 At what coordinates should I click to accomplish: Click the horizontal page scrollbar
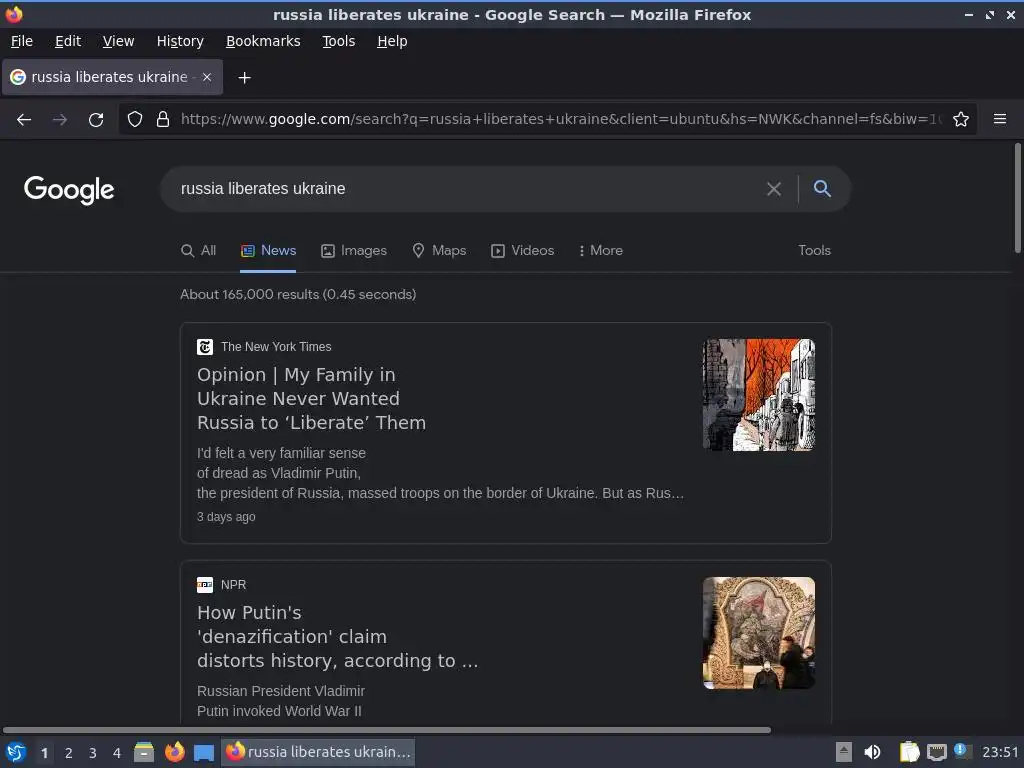point(387,730)
